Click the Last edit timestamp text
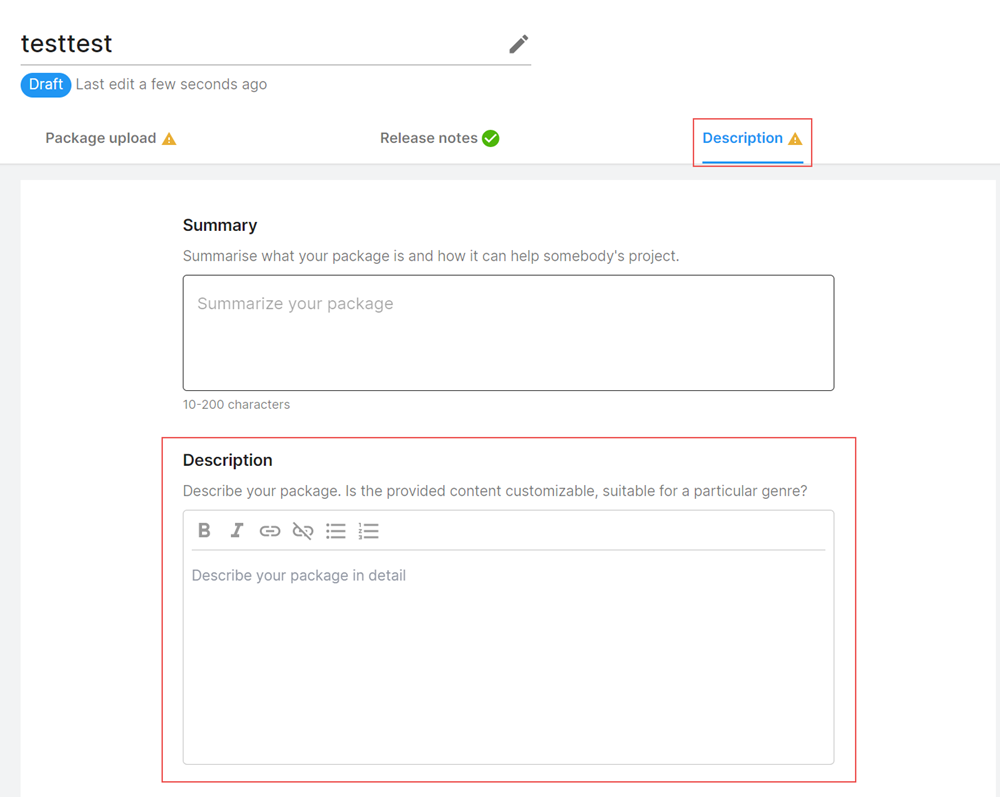Screen dimensions: 1000x797 coord(171,84)
